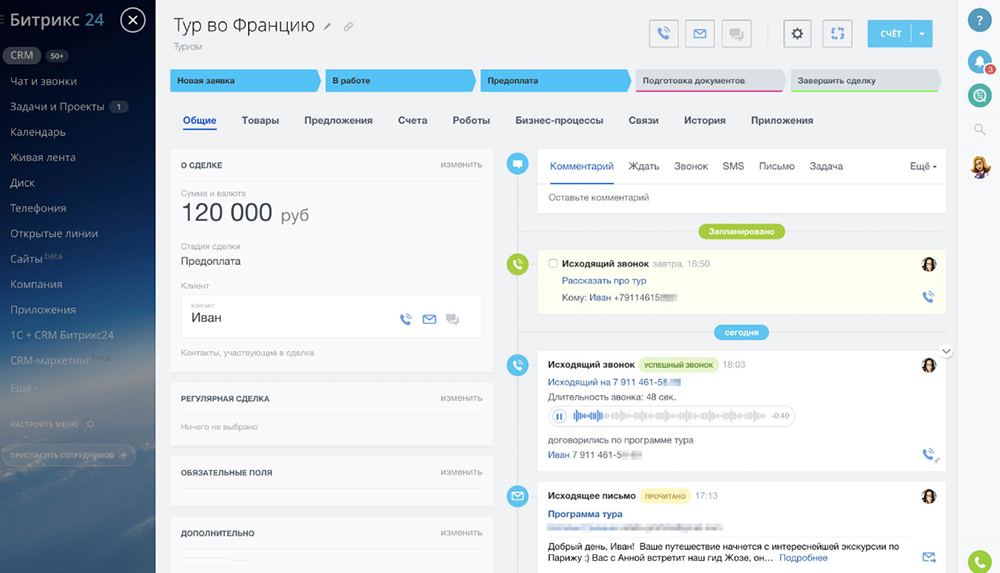Open the email button in header toolbar

(700, 34)
